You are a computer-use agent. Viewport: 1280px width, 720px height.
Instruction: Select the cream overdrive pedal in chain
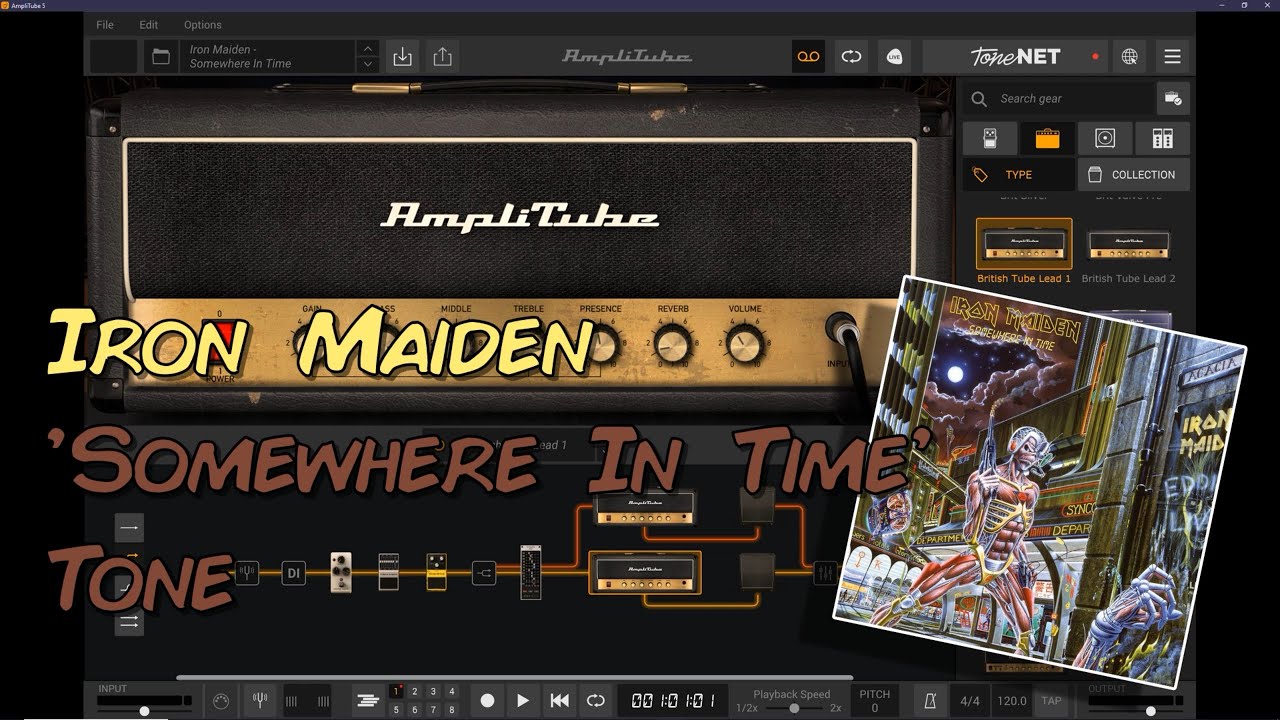click(x=341, y=572)
